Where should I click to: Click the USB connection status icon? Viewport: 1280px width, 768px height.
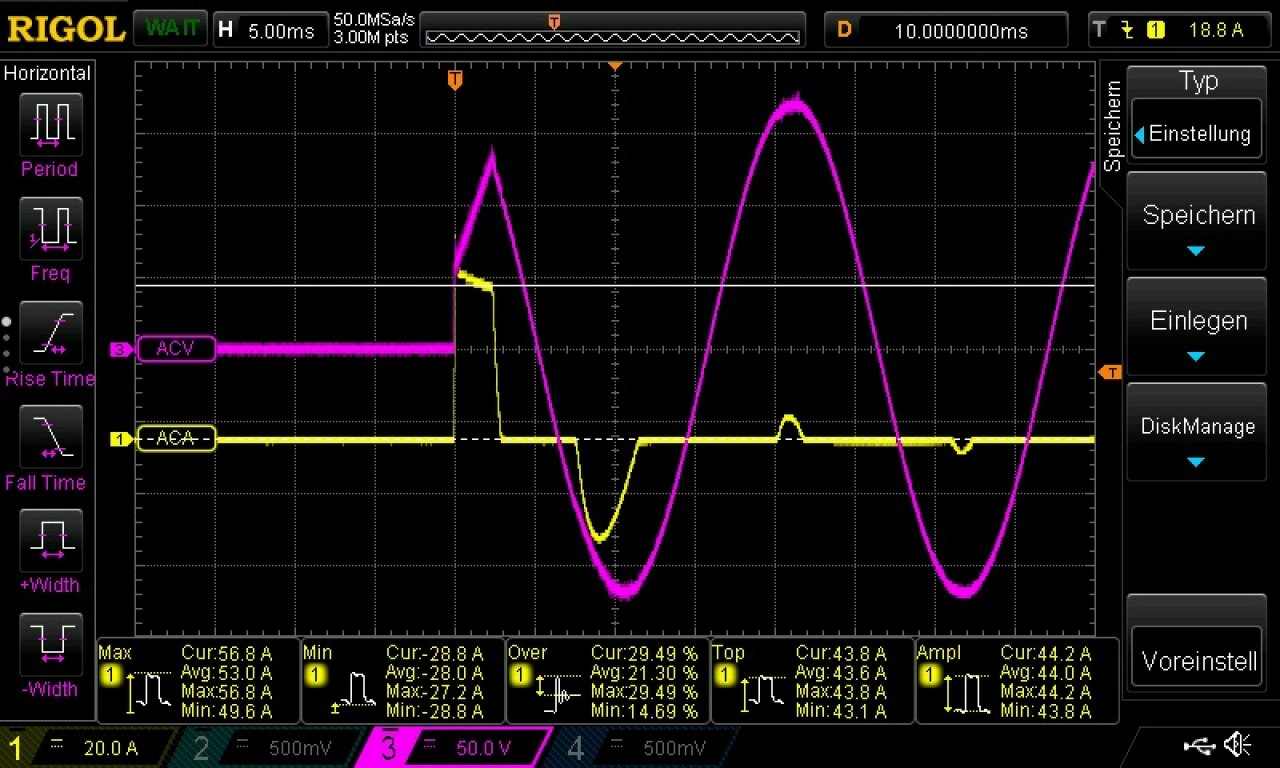click(1198, 745)
